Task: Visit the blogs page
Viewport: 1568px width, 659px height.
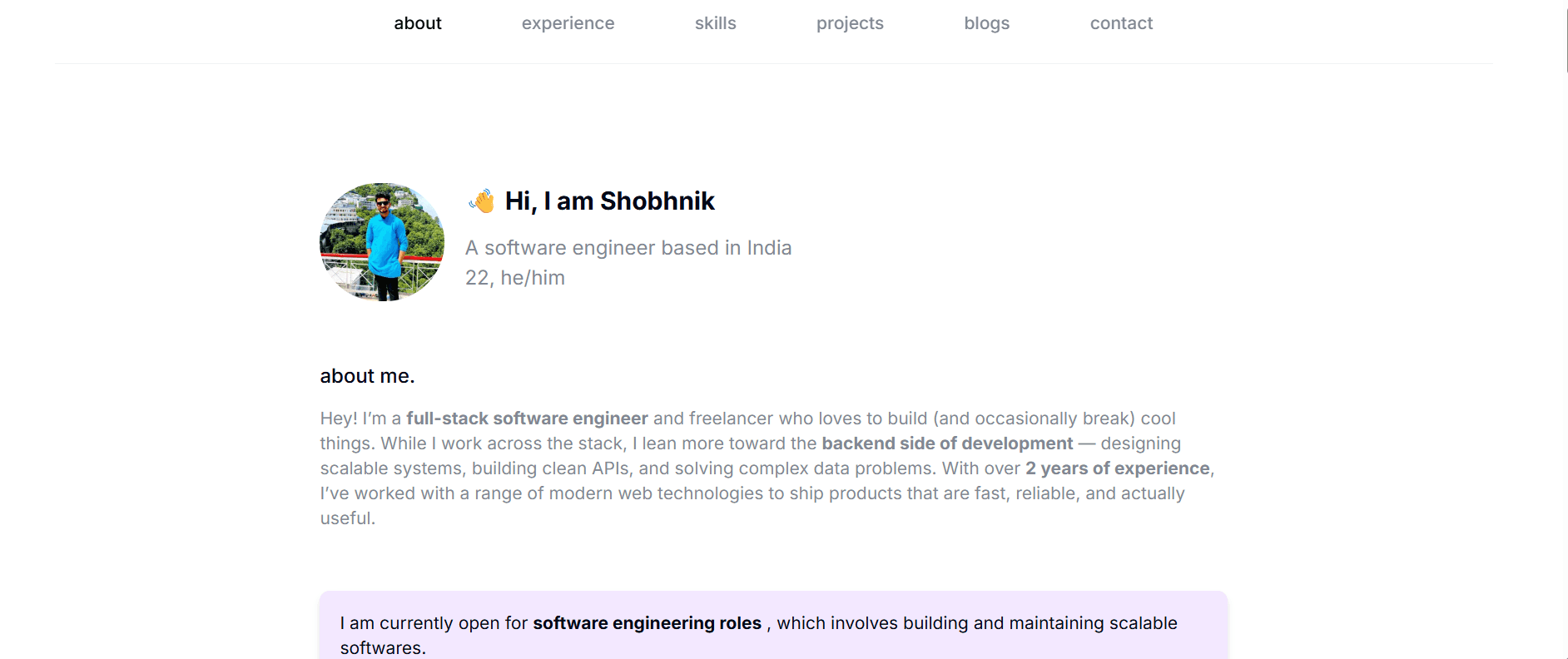Action: click(x=986, y=22)
